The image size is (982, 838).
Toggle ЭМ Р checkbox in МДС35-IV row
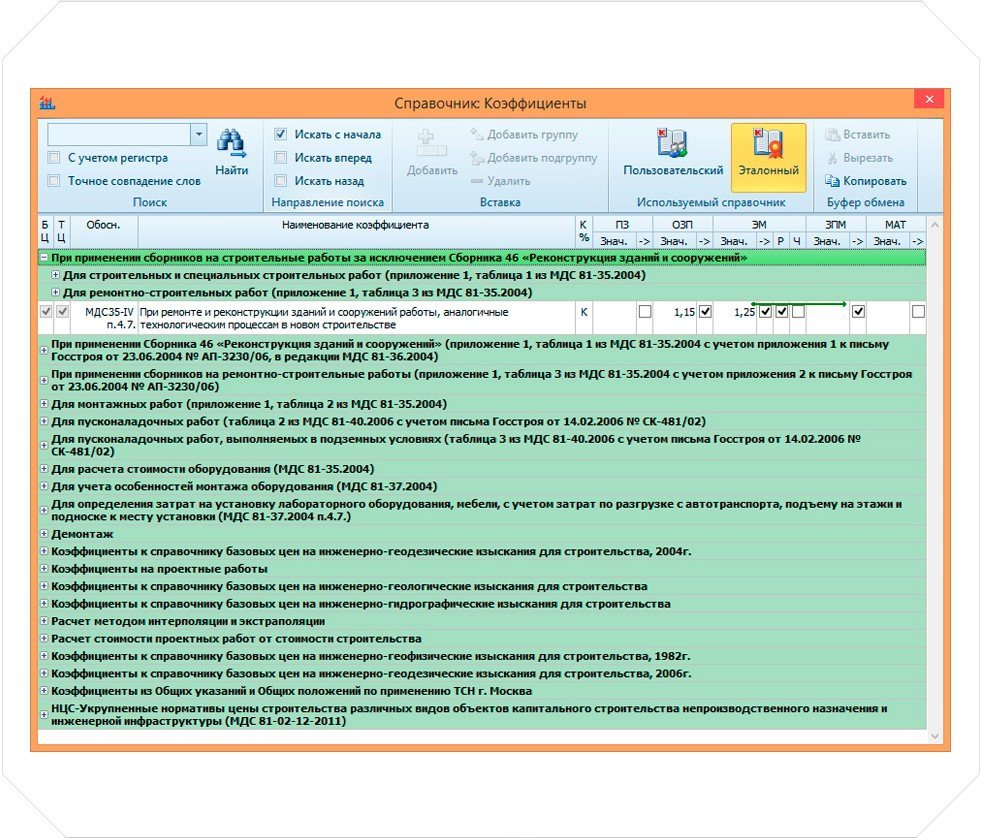pos(782,311)
